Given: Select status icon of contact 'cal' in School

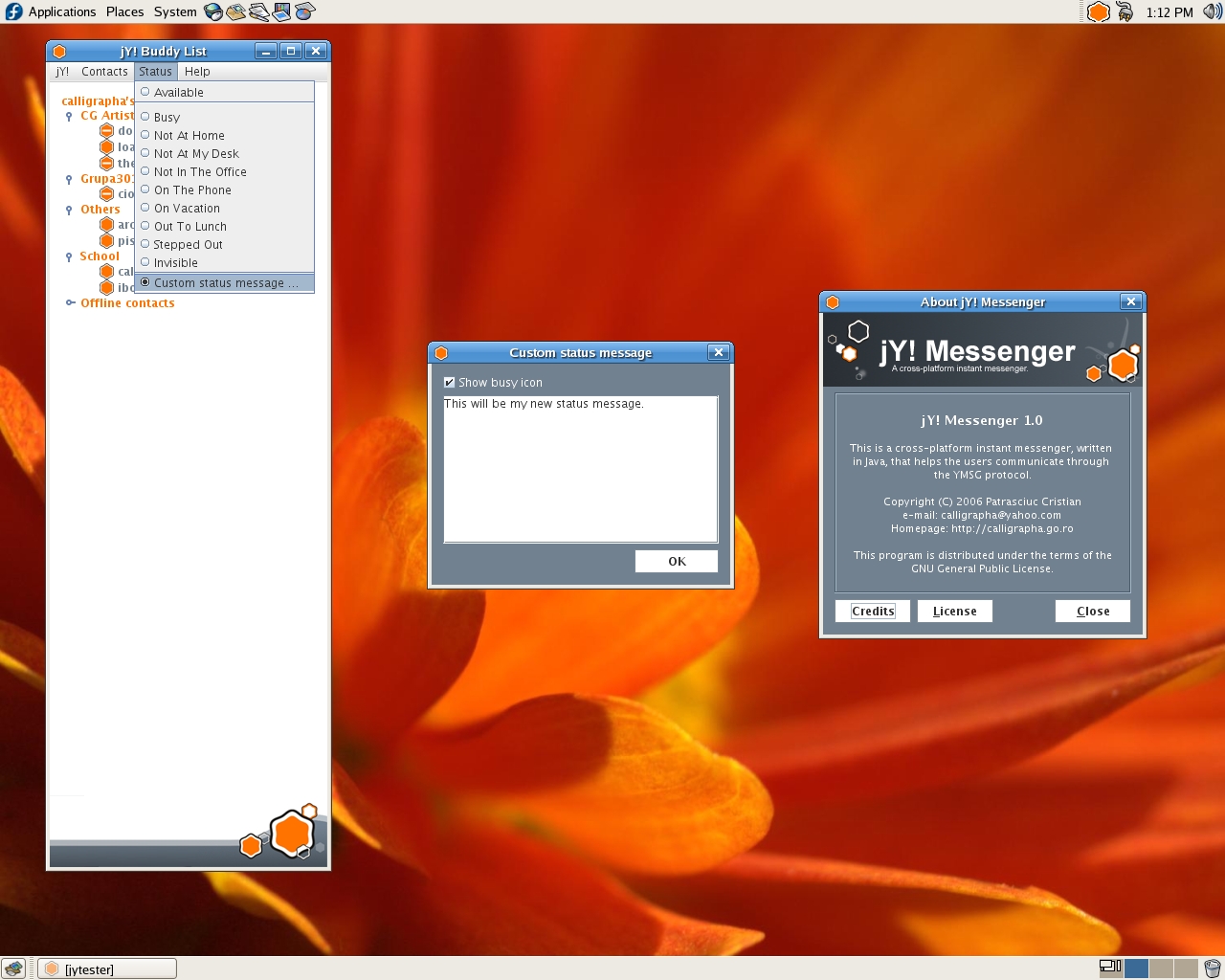Looking at the screenshot, I should [x=107, y=272].
